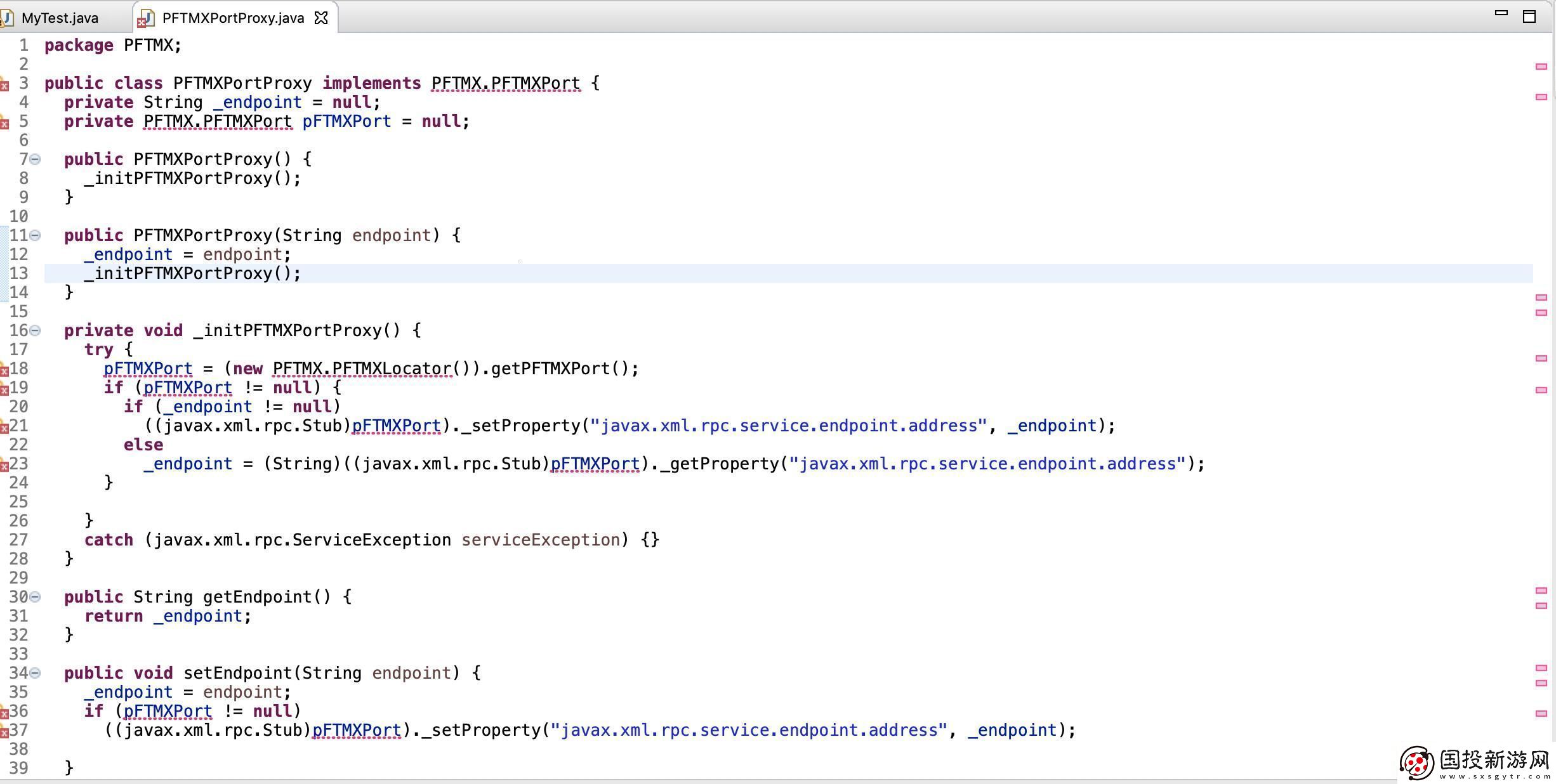Switch to the MyTest.java tab
This screenshot has height=784, width=1556.
pos(60,18)
